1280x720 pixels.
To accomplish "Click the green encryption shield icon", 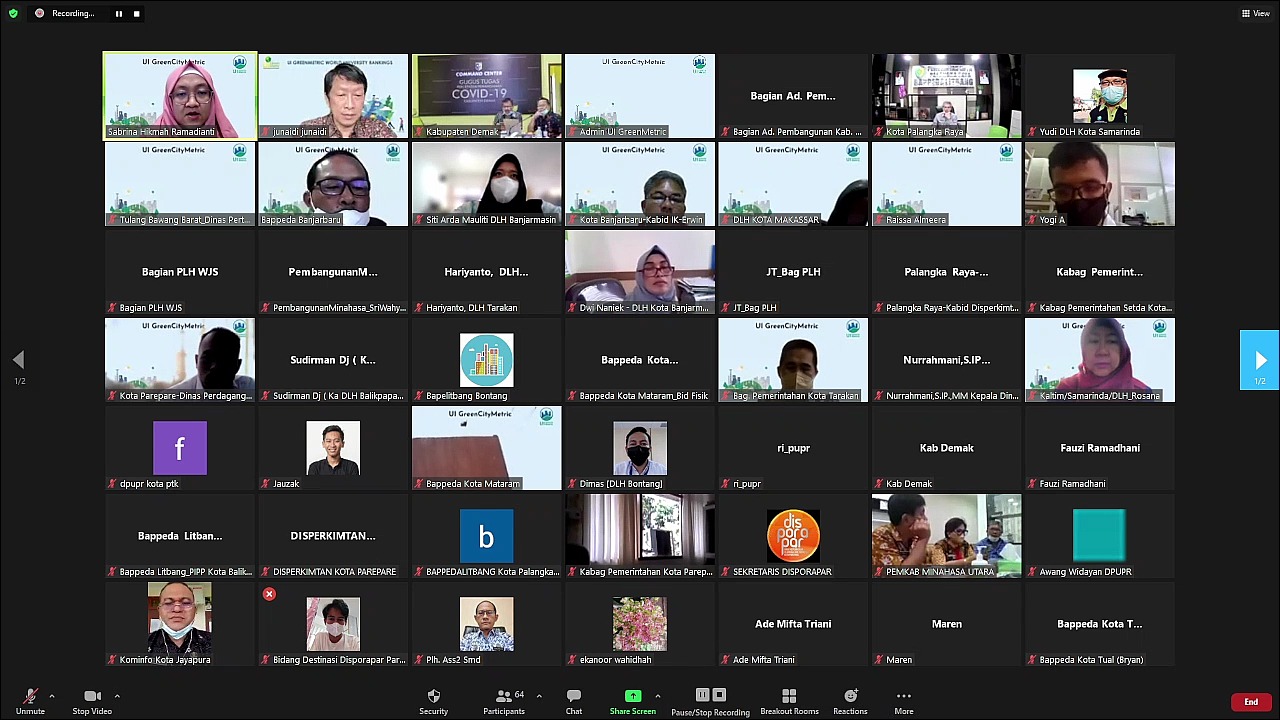I will [13, 13].
